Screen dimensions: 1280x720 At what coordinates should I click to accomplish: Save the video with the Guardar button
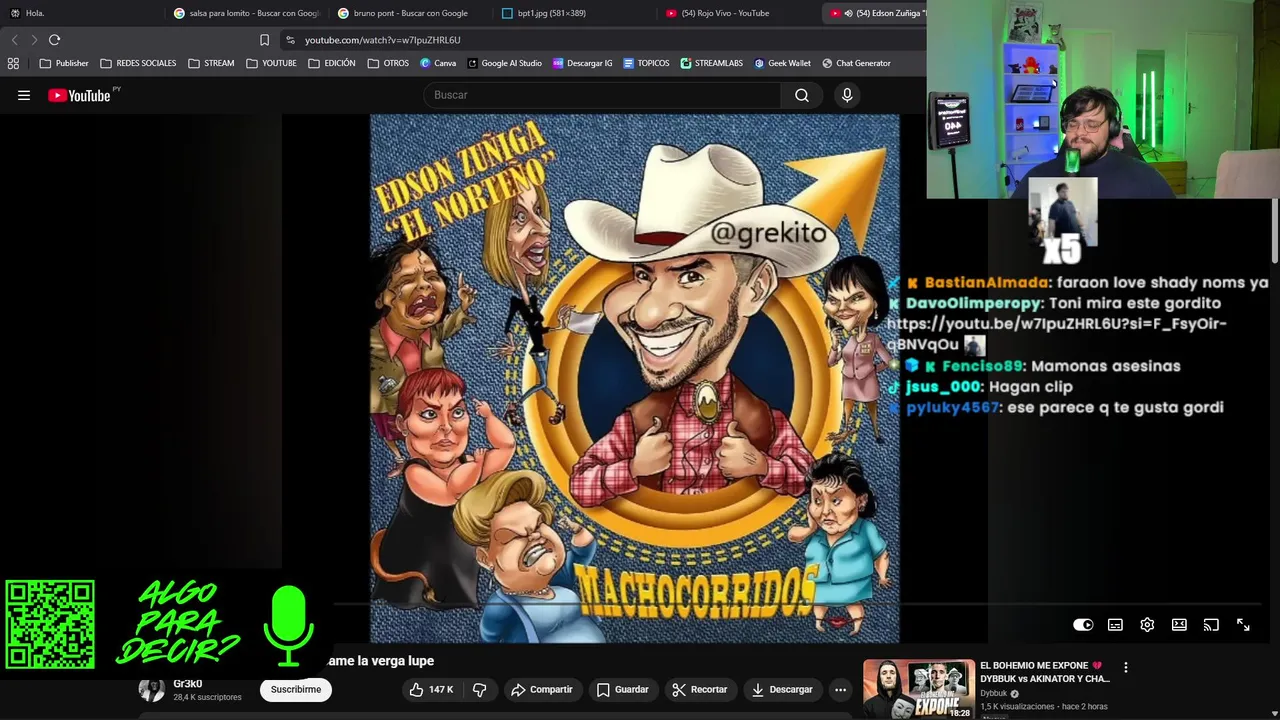click(x=622, y=690)
